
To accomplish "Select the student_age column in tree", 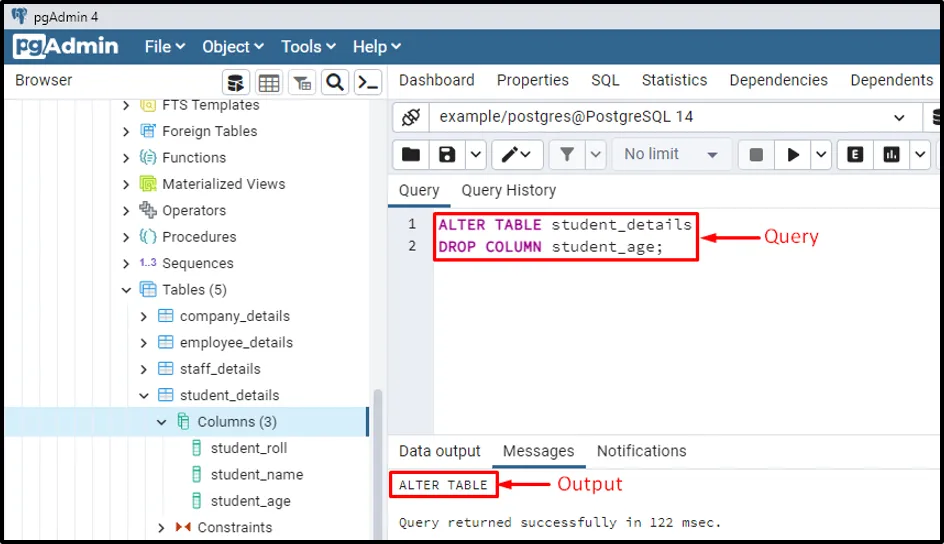I will point(250,501).
